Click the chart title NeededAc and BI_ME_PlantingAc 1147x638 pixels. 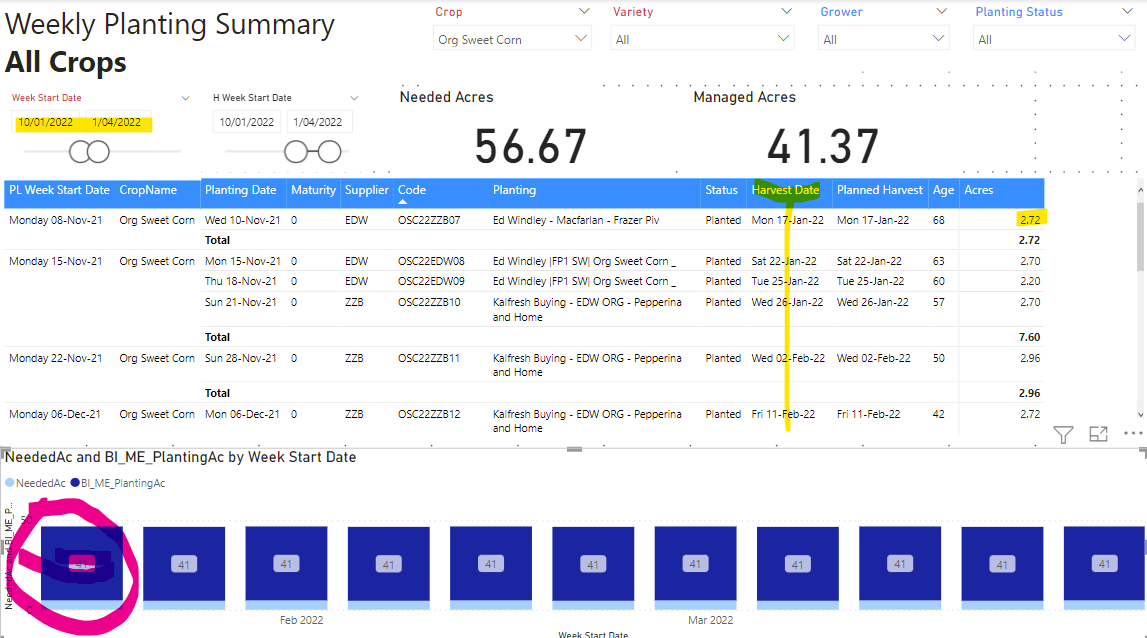(x=181, y=457)
